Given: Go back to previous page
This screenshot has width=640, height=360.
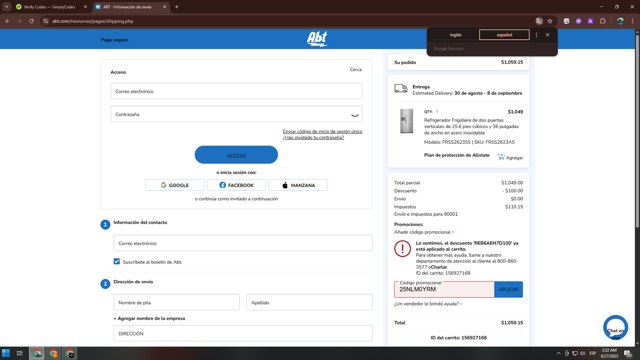Looking at the screenshot, I should (x=7, y=21).
